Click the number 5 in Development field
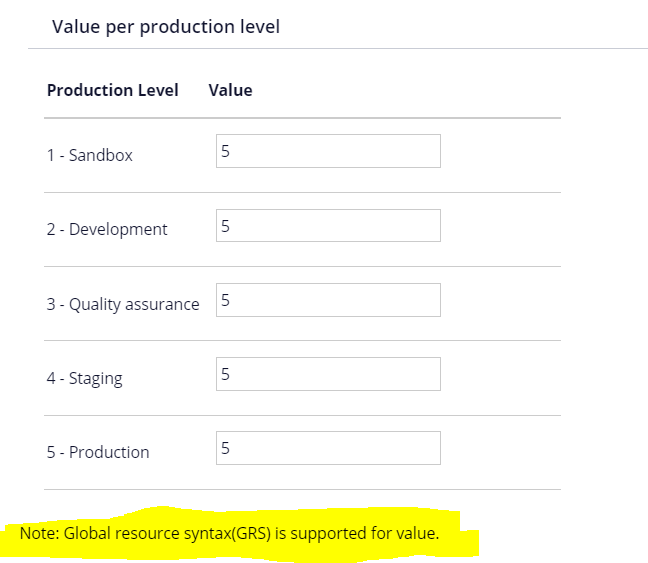This screenshot has height=563, width=648. [225, 226]
